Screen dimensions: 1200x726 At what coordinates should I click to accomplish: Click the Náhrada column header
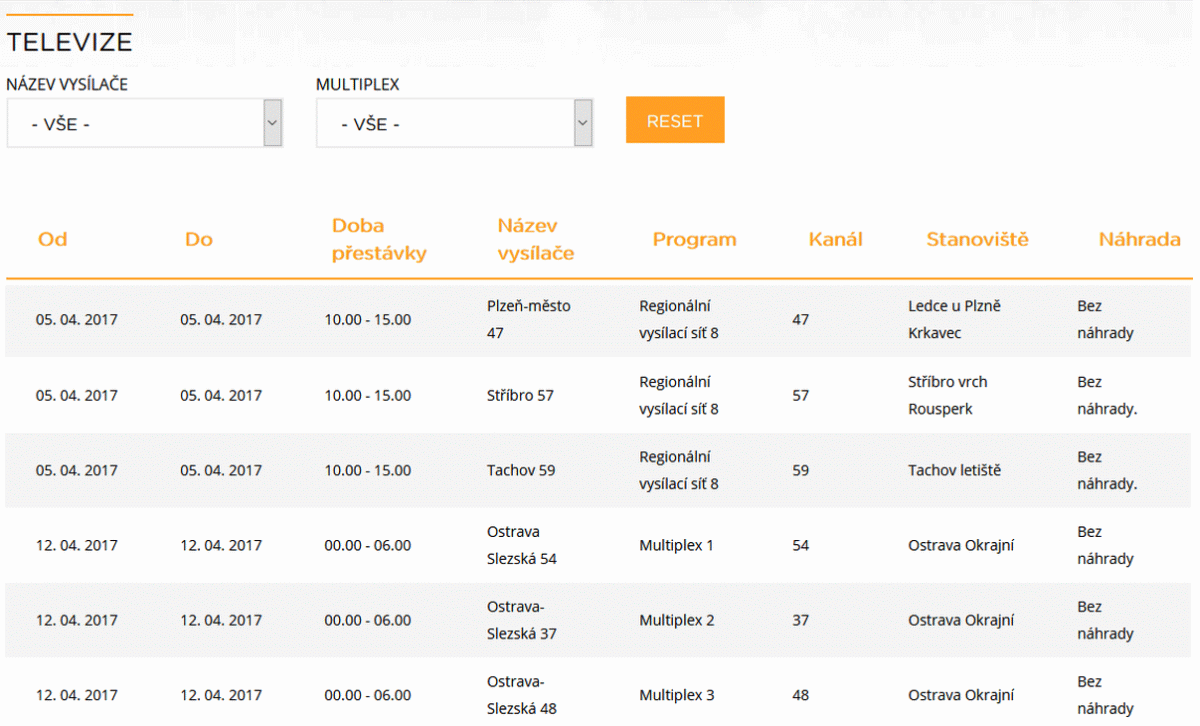(1140, 239)
